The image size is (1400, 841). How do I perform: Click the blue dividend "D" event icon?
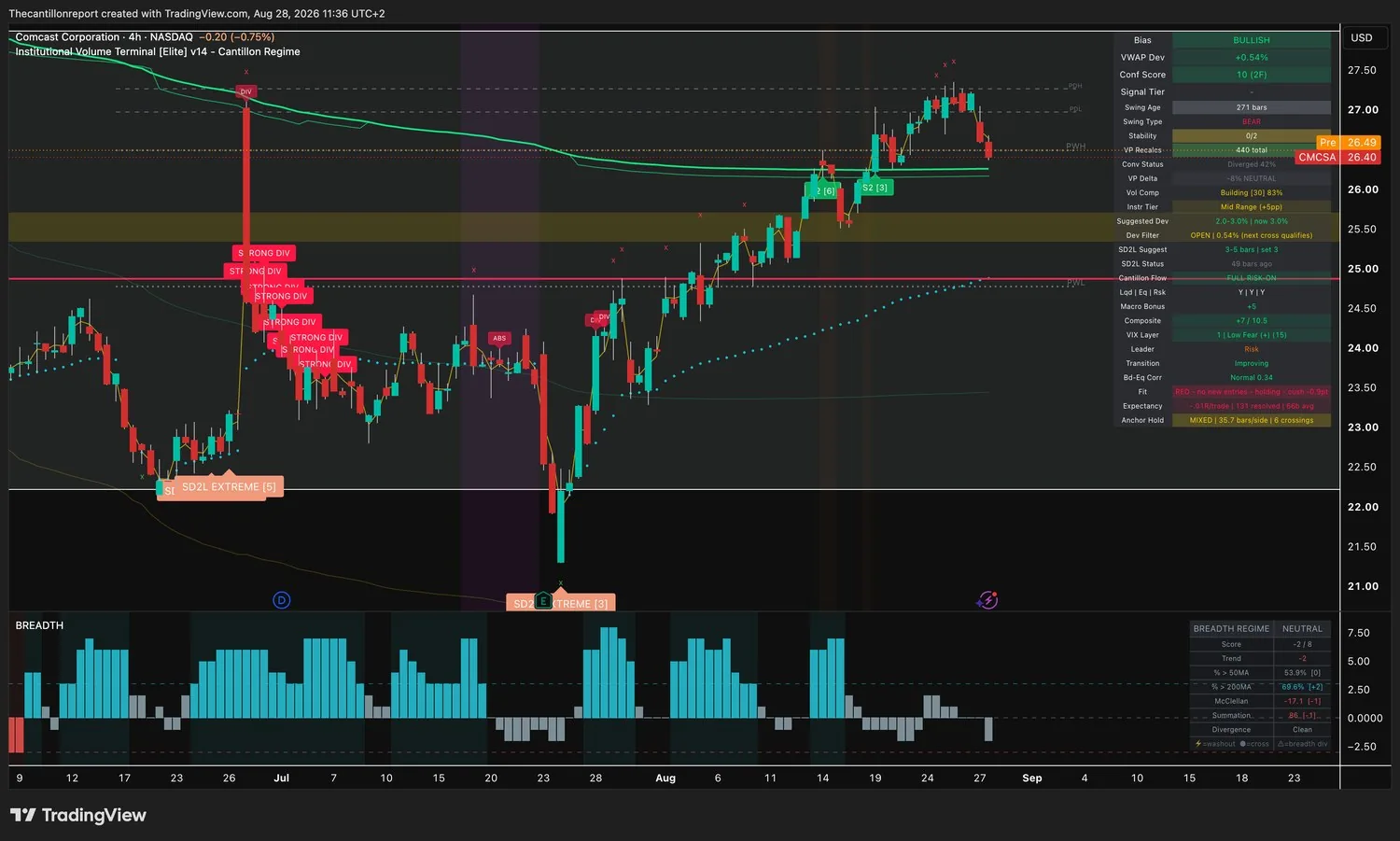[x=282, y=600]
